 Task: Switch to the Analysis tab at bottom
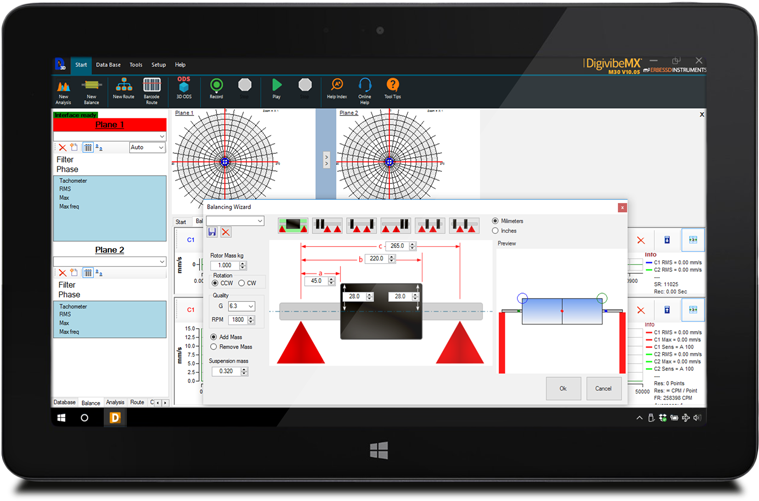115,402
